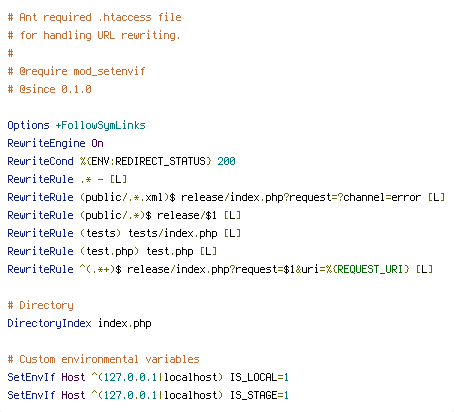The width and height of the screenshot is (454, 412).
Task: Click the RewriteCond directive keyword
Action: click(x=40, y=161)
